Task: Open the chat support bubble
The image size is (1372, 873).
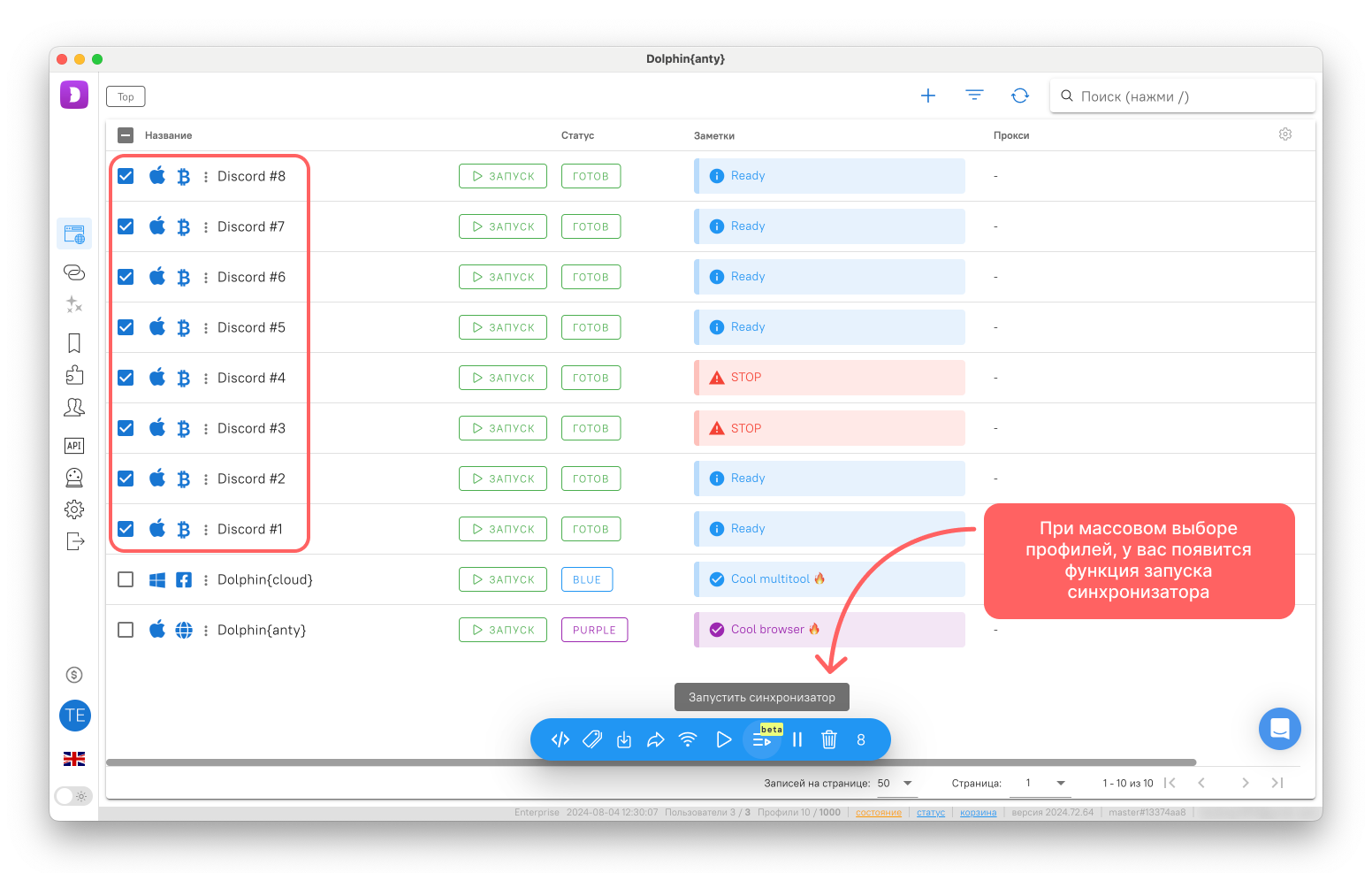Action: tap(1280, 729)
